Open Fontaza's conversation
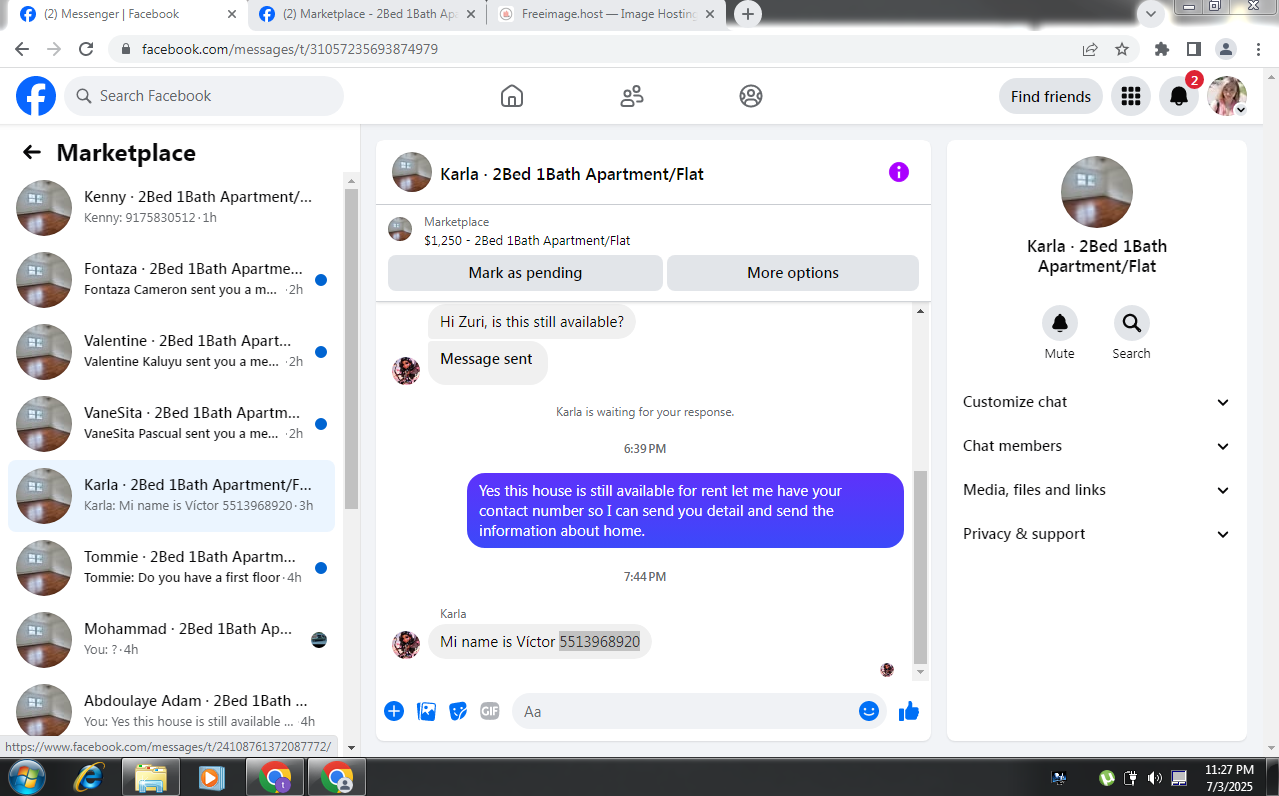 click(x=172, y=280)
